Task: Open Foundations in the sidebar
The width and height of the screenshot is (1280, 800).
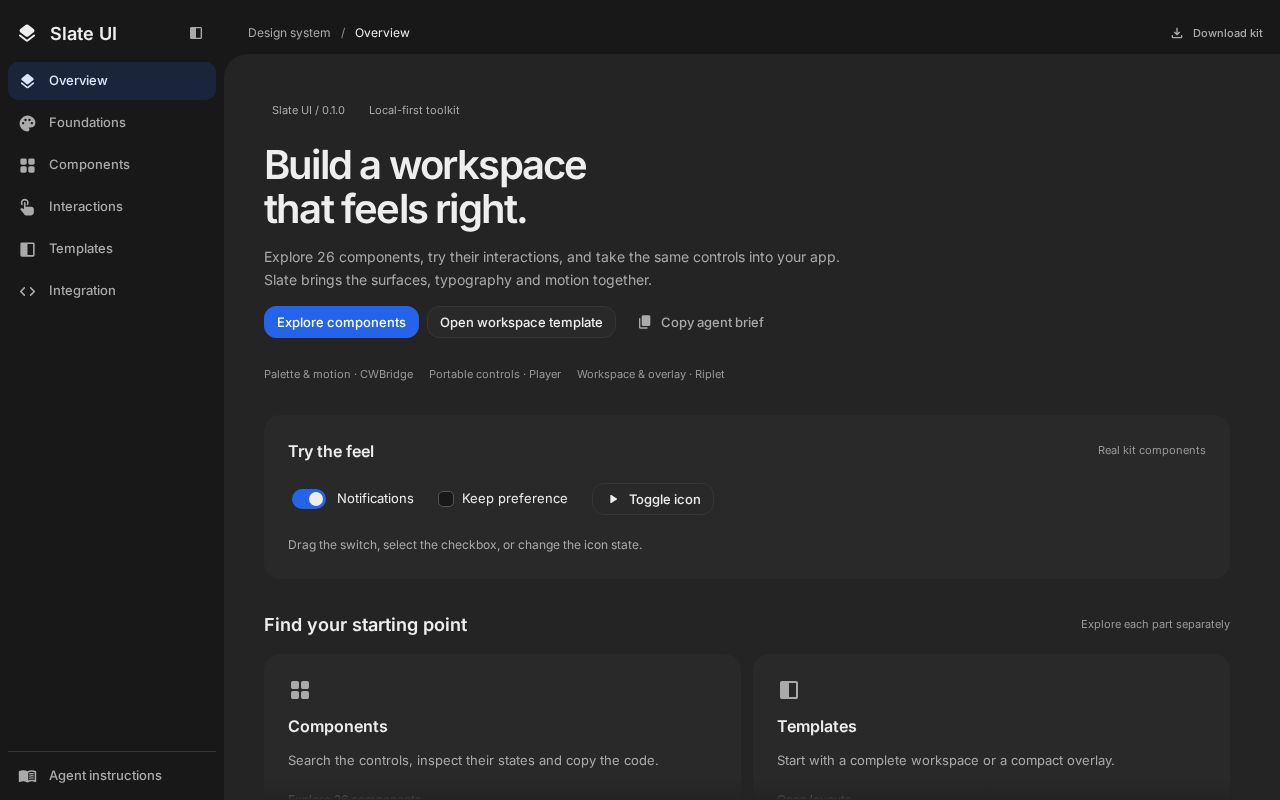Action: tap(112, 123)
